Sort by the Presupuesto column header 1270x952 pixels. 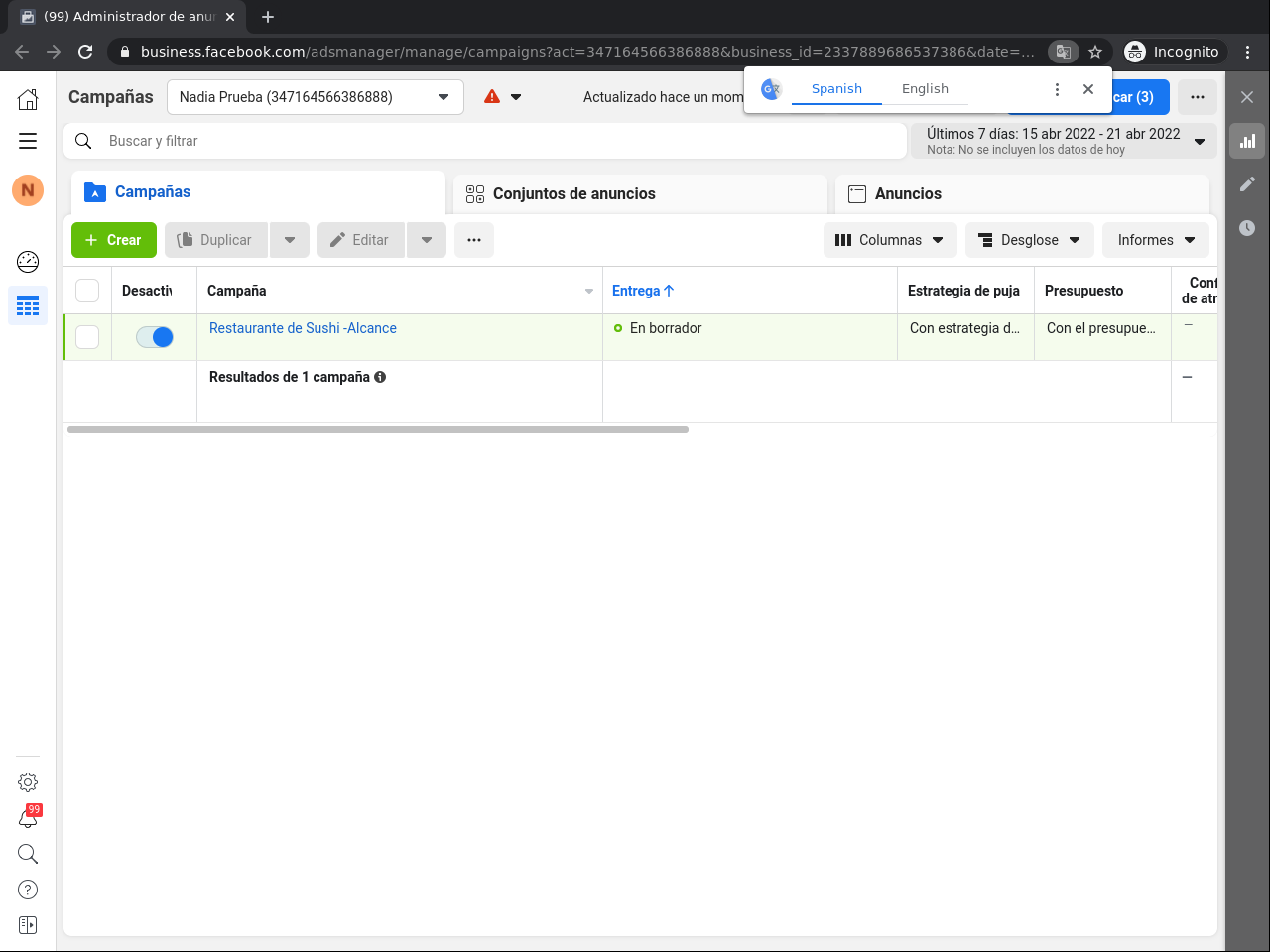pyautogui.click(x=1084, y=291)
